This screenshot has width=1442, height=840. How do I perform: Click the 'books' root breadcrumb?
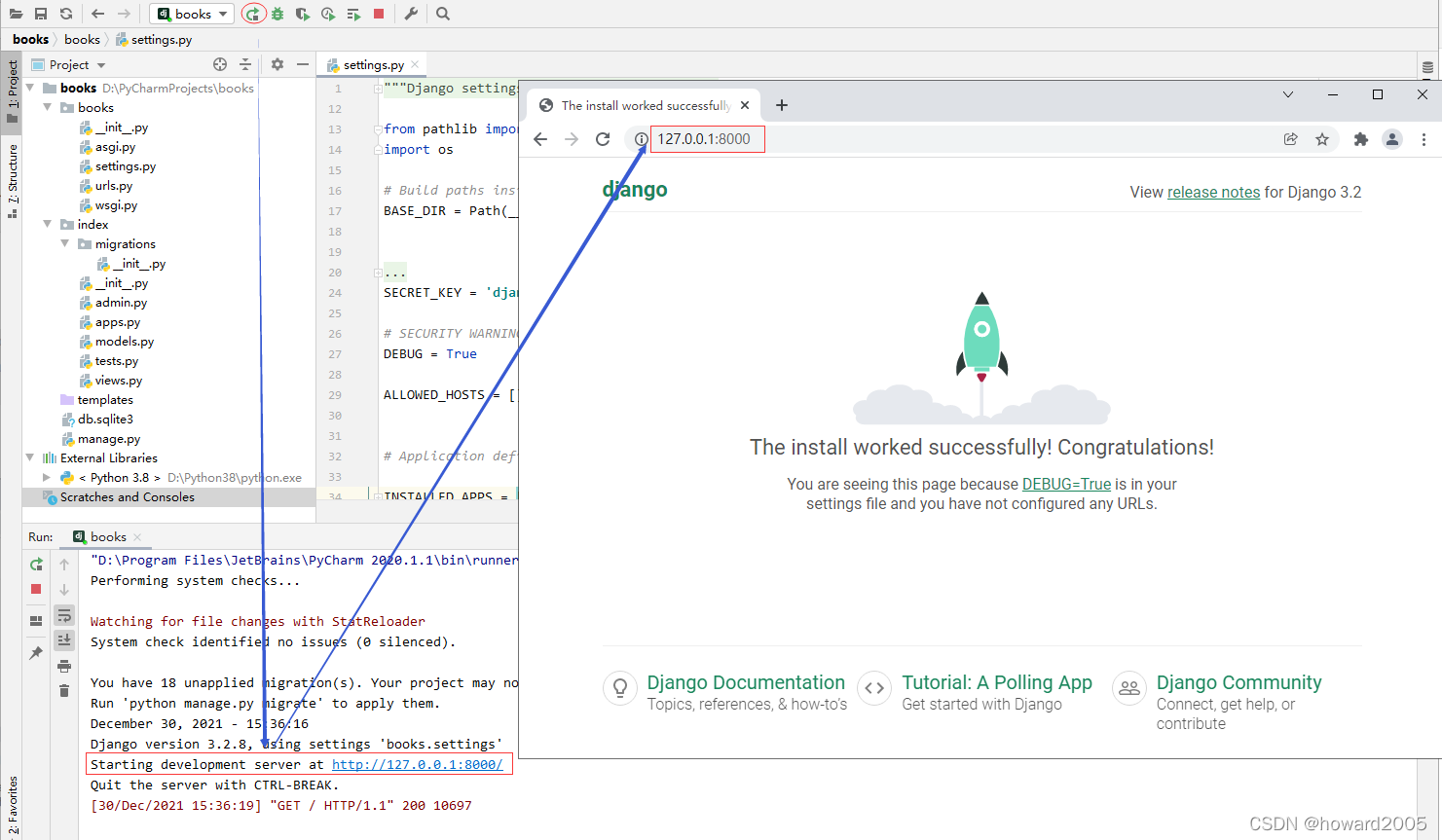pyautogui.click(x=30, y=39)
